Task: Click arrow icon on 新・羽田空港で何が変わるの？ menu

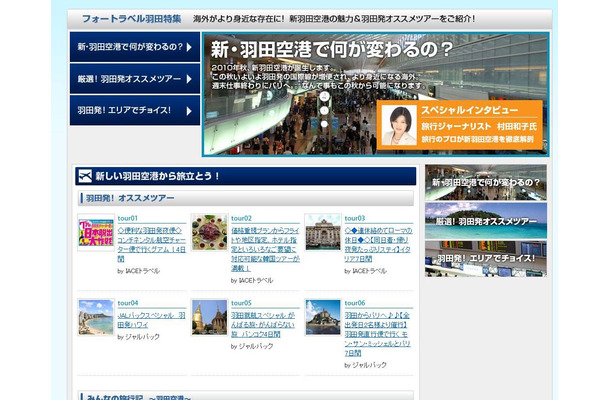Action: click(x=189, y=47)
